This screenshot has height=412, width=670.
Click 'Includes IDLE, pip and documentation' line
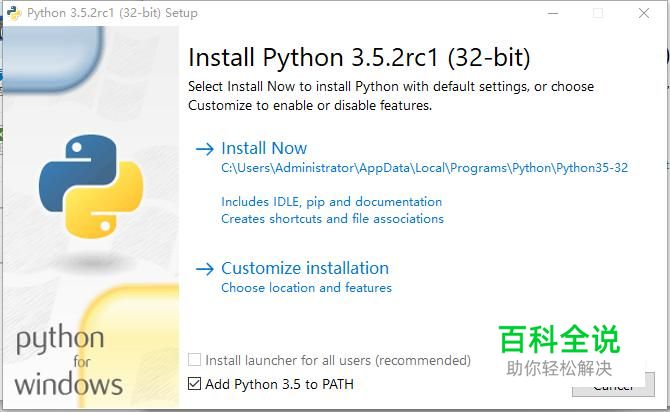click(332, 202)
